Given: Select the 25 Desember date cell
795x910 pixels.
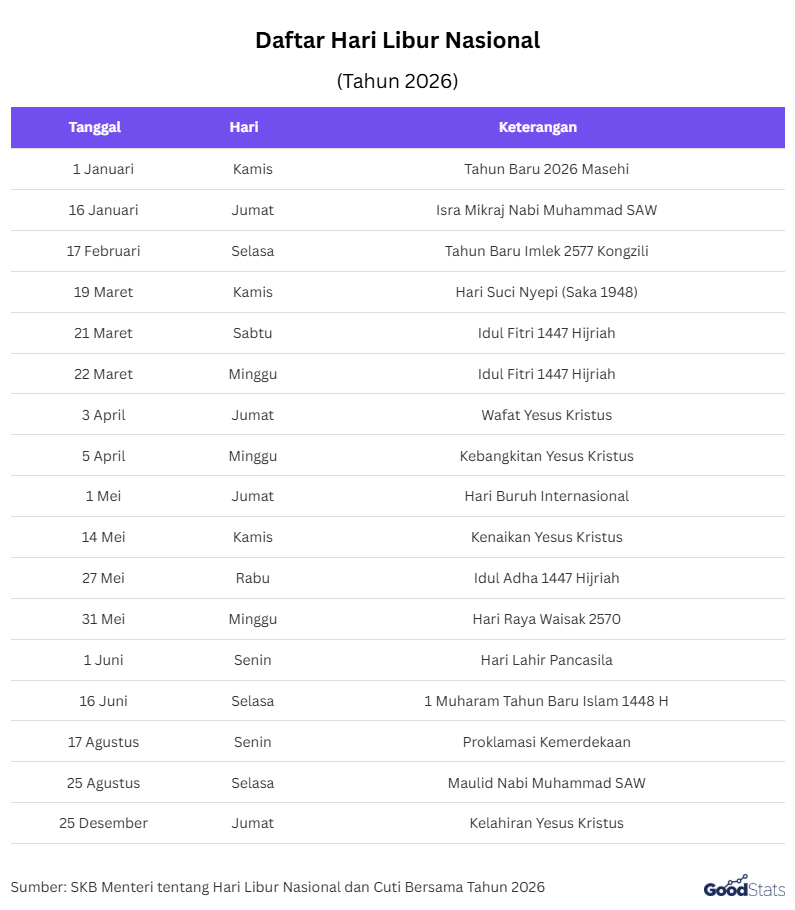Looking at the screenshot, I should click(103, 823).
